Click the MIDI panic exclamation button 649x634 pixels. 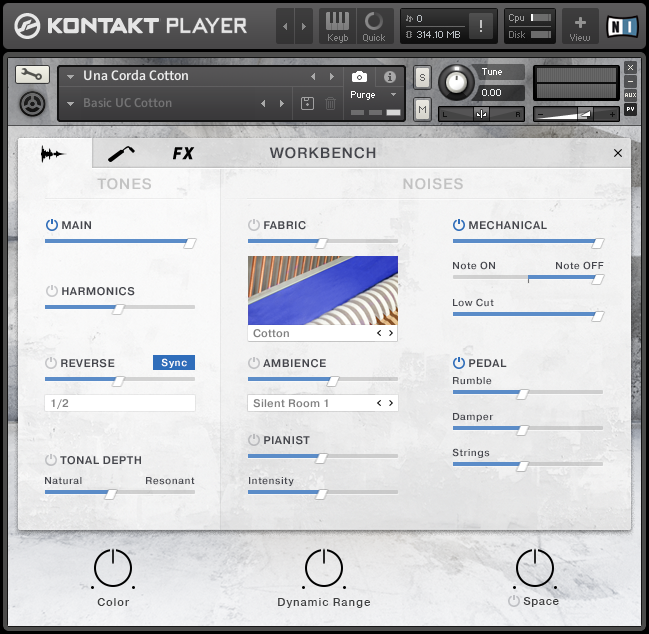pos(481,26)
